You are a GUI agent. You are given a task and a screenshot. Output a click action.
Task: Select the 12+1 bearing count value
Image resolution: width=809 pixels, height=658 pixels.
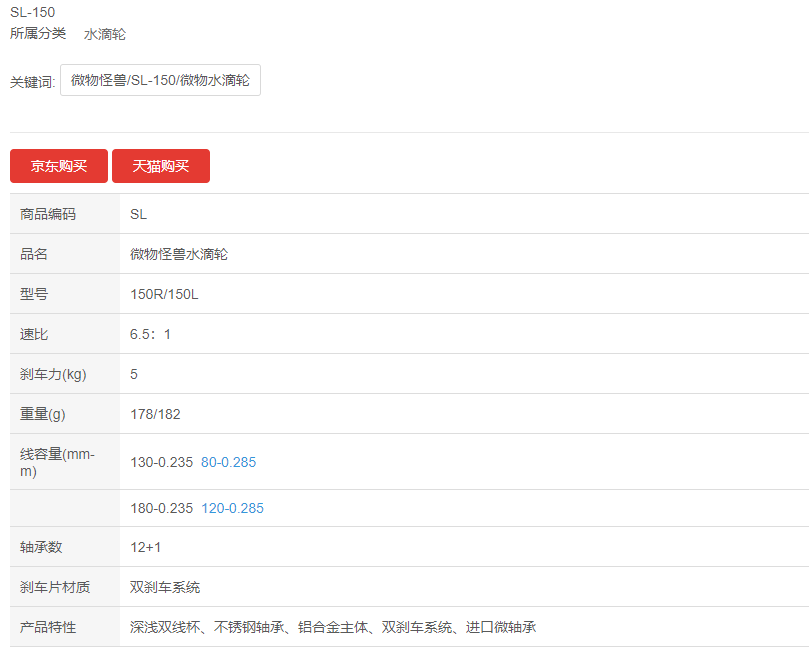(145, 547)
